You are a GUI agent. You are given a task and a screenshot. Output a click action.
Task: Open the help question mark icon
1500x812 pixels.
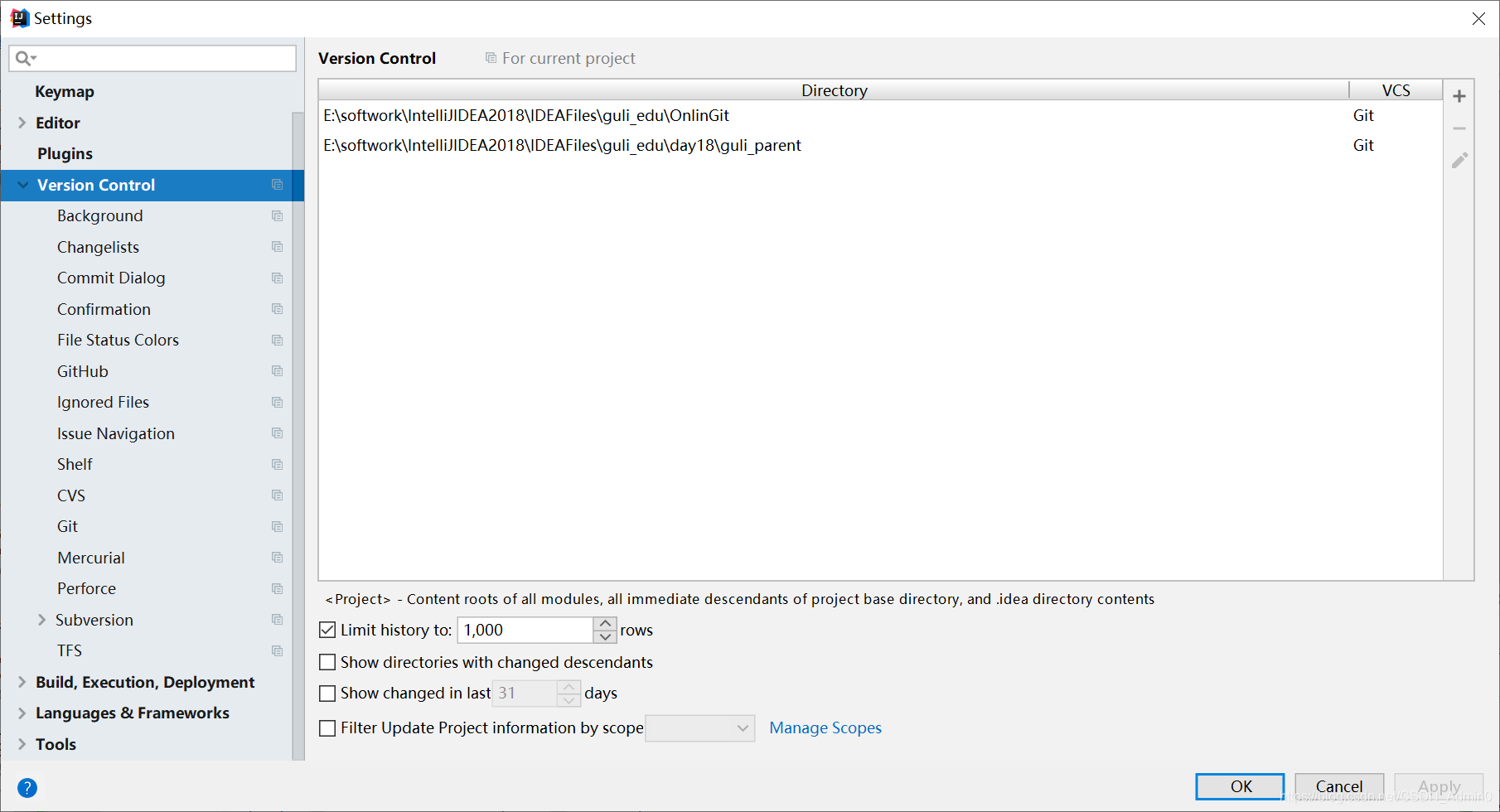[27, 787]
